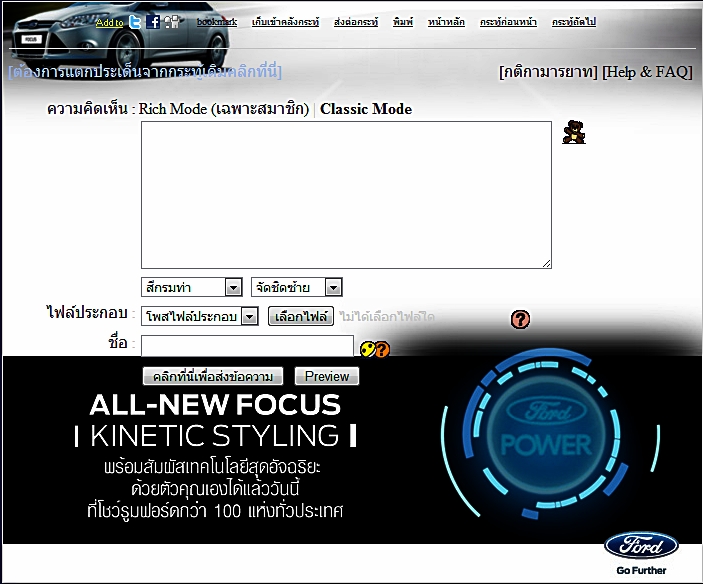Open the กติกามารยาท rules link

[x=548, y=72]
